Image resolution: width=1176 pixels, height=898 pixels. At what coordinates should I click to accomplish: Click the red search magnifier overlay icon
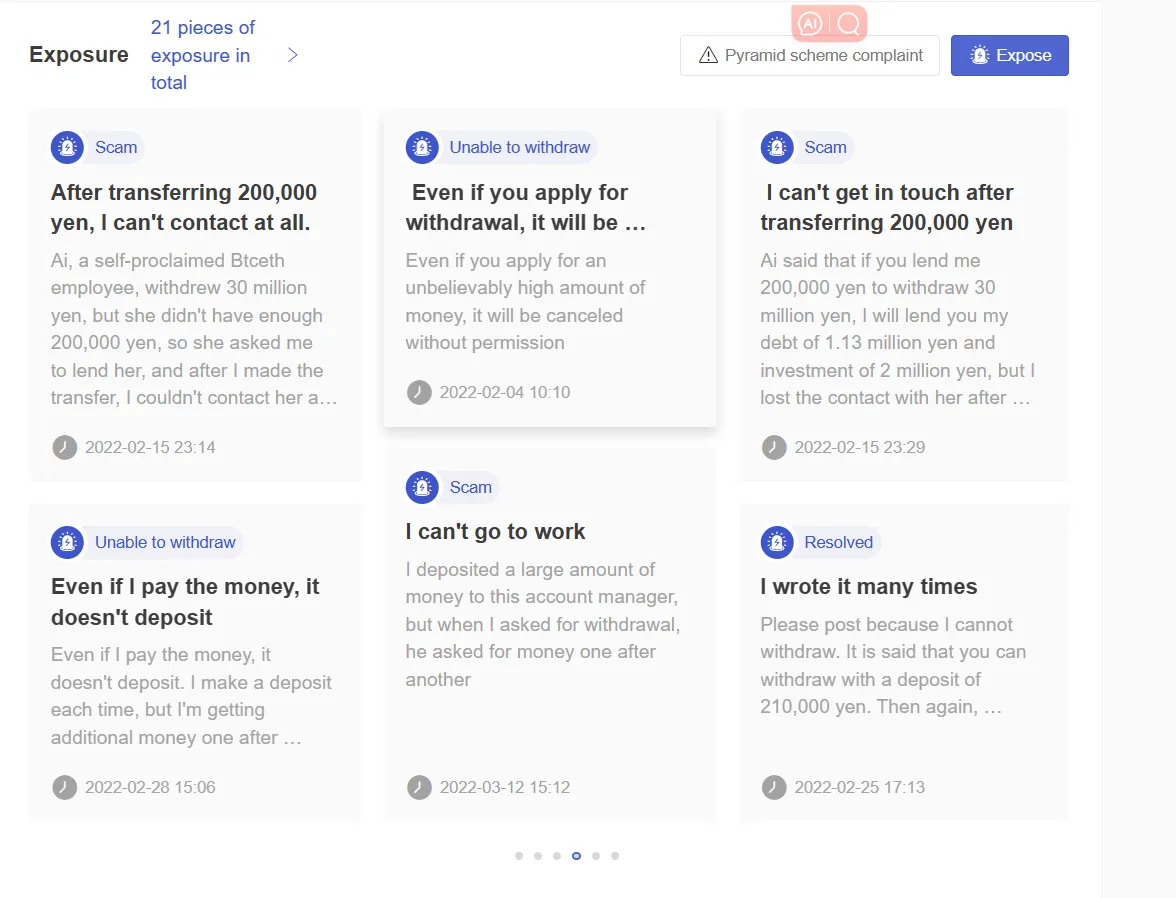pos(849,24)
